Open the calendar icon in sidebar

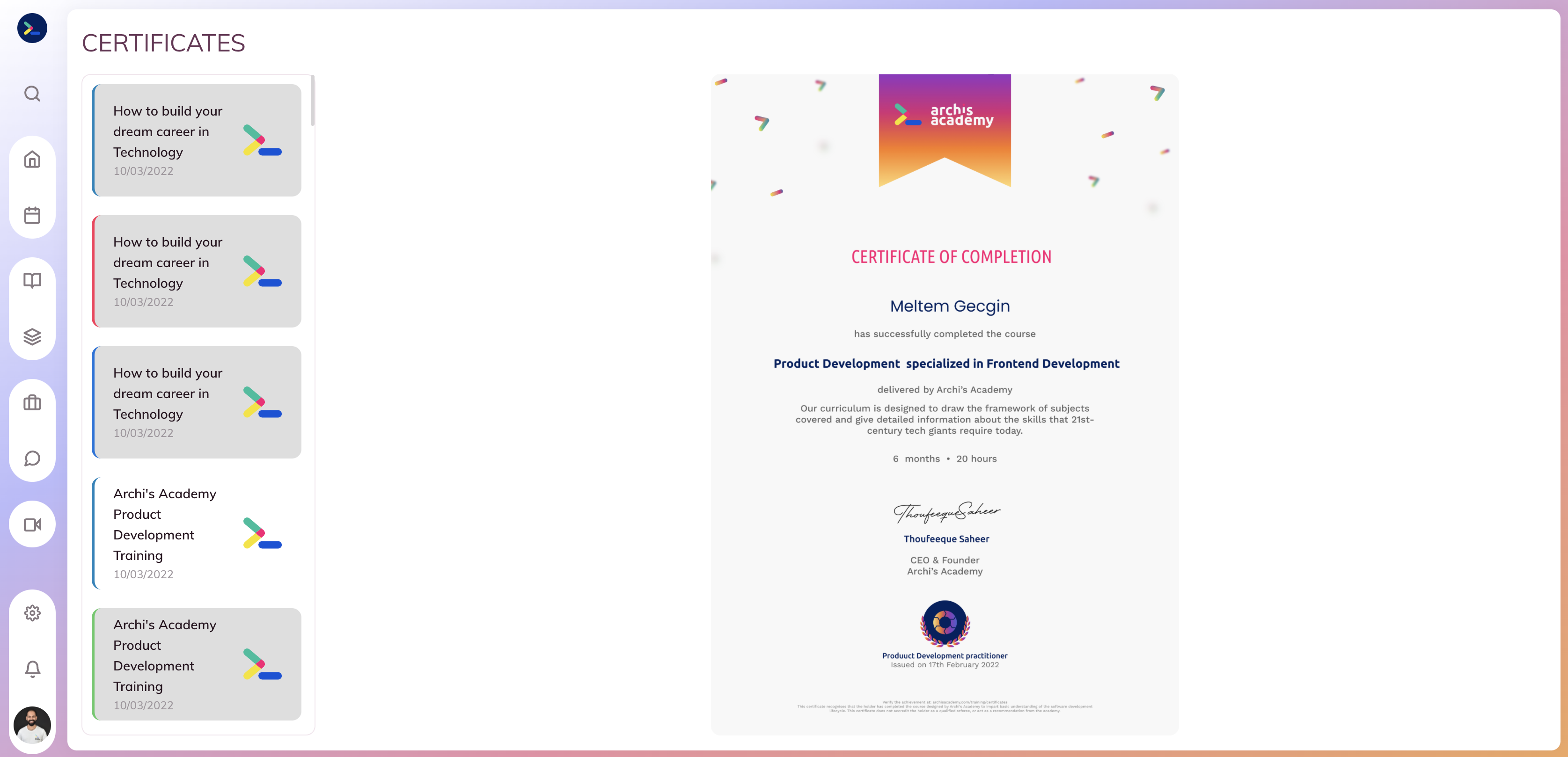[x=32, y=215]
